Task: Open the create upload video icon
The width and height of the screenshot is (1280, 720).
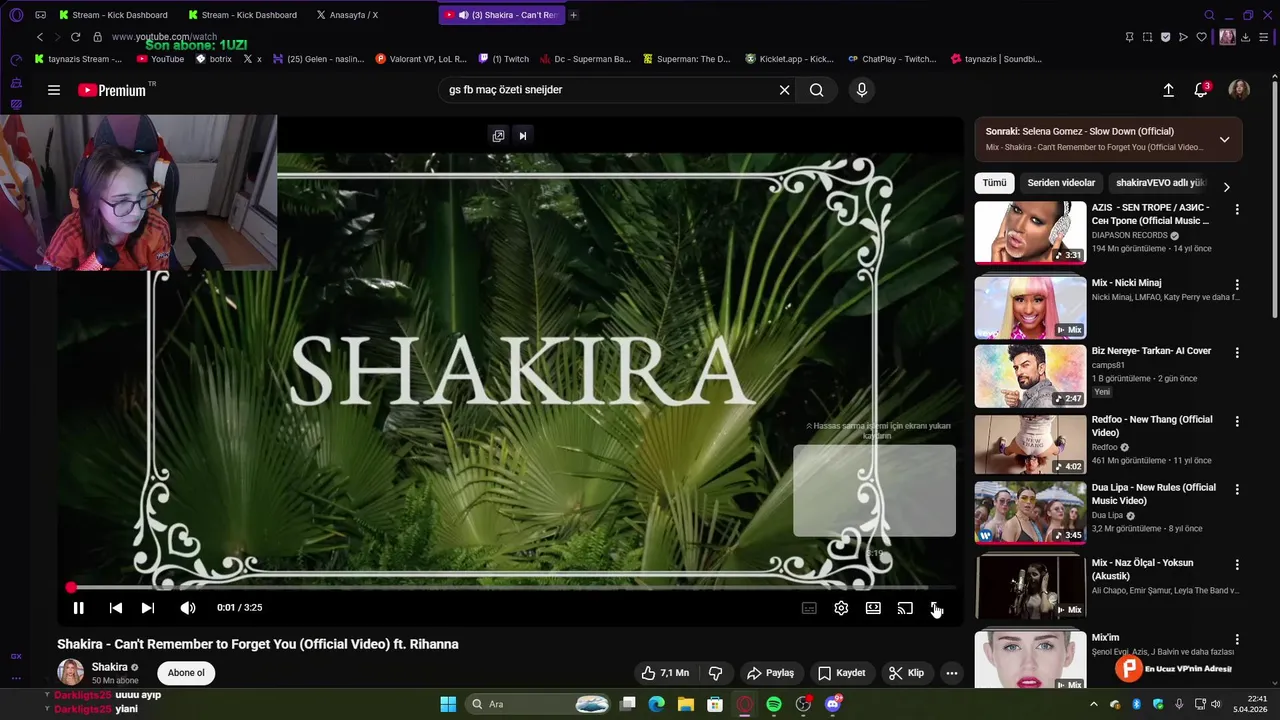Action: [1168, 90]
